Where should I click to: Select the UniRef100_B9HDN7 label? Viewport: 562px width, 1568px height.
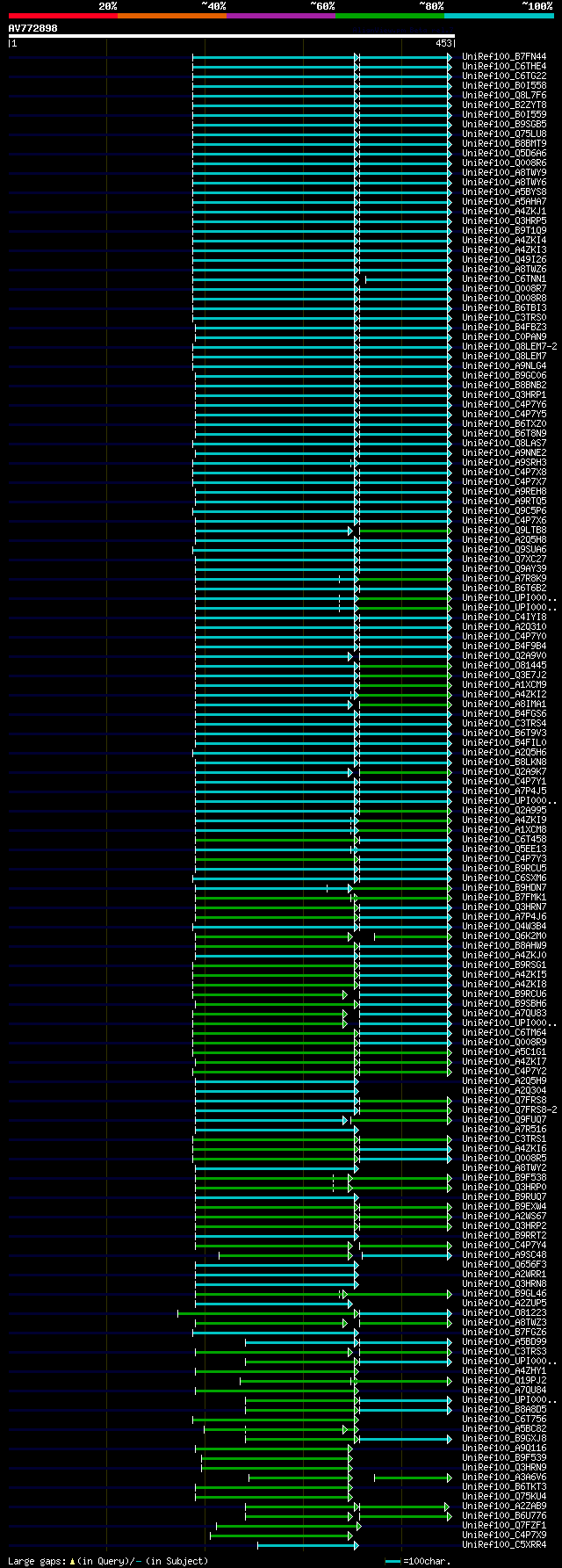(504, 887)
